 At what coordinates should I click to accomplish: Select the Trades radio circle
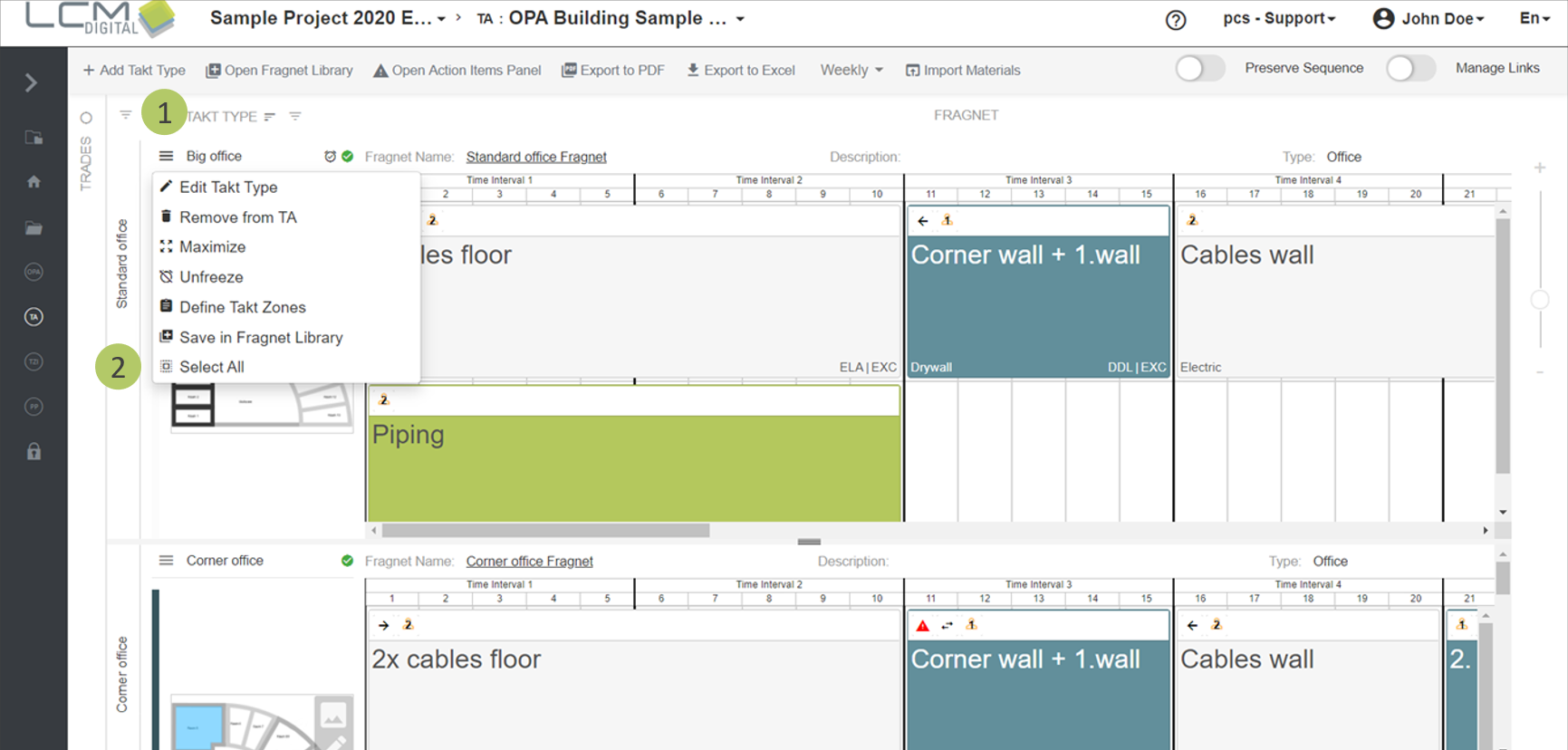pos(86,118)
